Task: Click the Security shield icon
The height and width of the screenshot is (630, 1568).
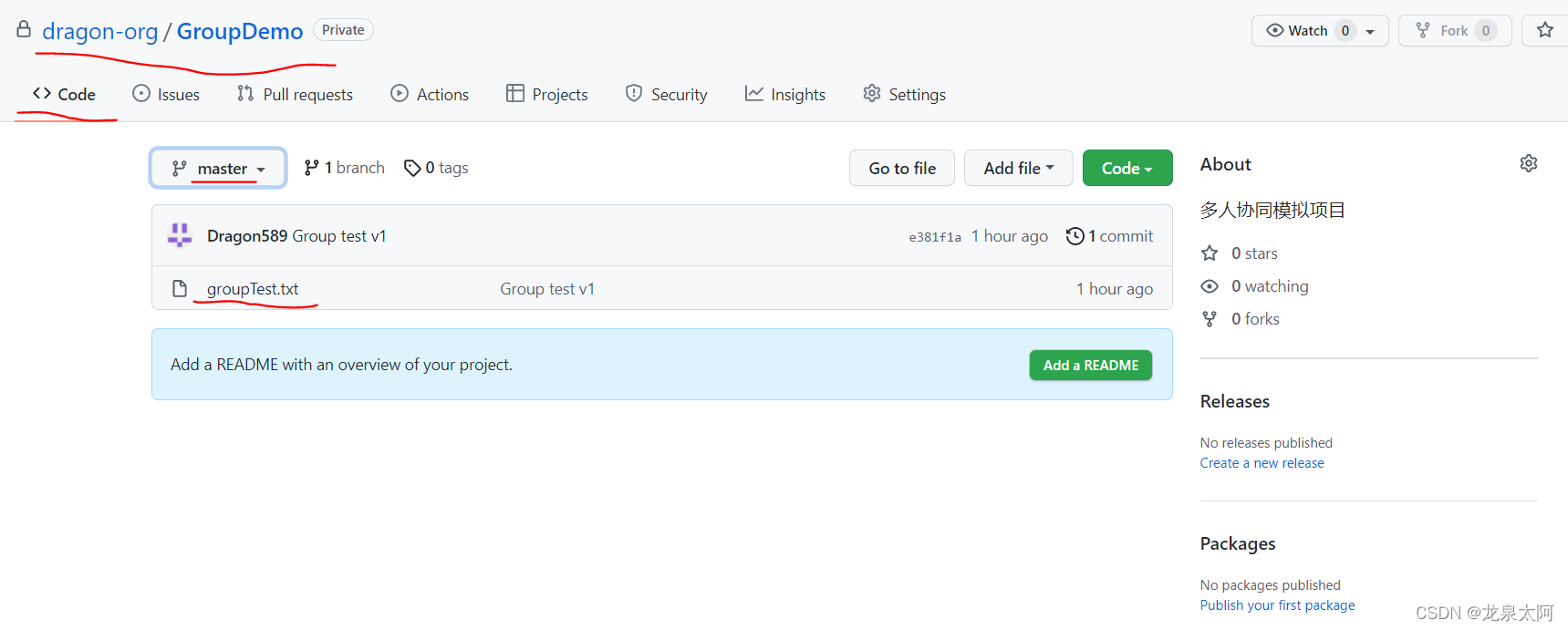Action: [634, 93]
